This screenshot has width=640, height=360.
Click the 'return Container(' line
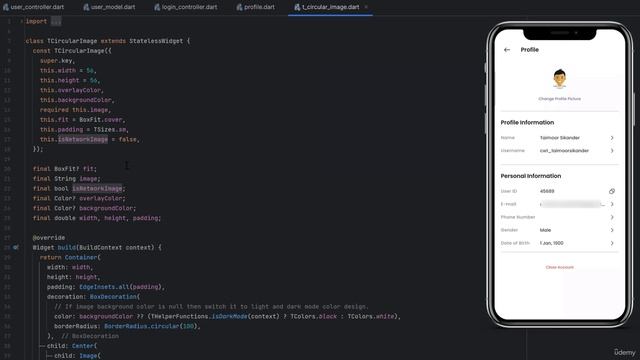[x=70, y=257]
